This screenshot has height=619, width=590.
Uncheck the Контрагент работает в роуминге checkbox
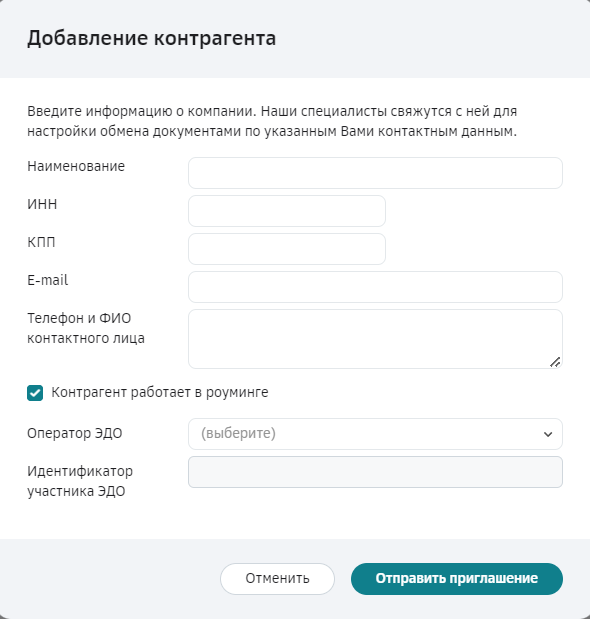coord(35,393)
